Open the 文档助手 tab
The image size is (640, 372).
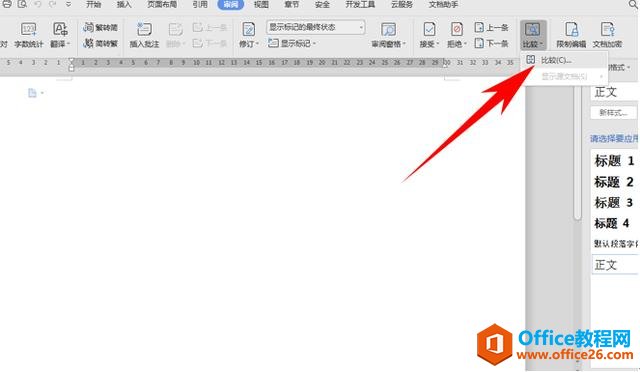click(x=443, y=4)
